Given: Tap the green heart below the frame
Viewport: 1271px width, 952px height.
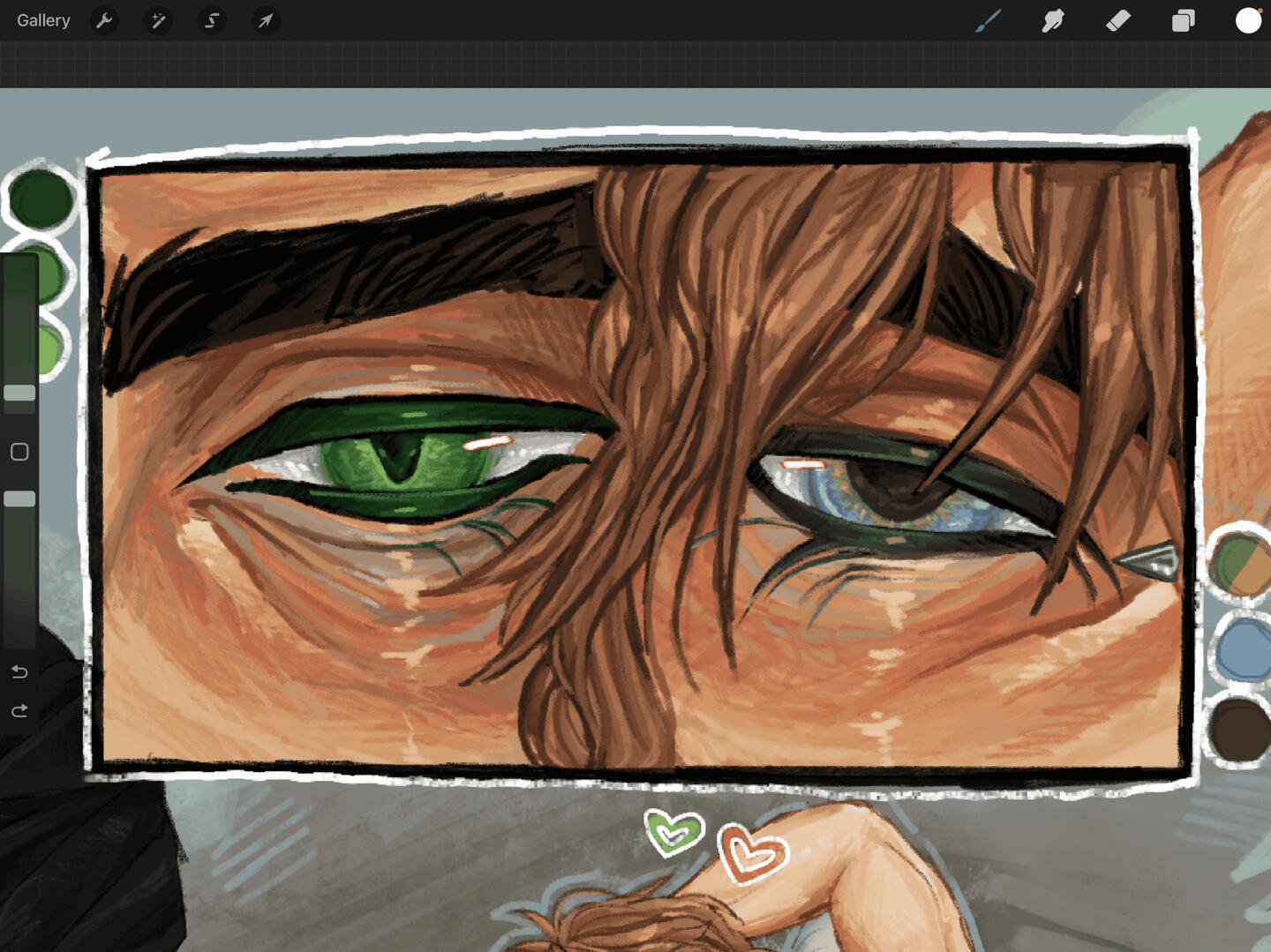Looking at the screenshot, I should [x=673, y=832].
